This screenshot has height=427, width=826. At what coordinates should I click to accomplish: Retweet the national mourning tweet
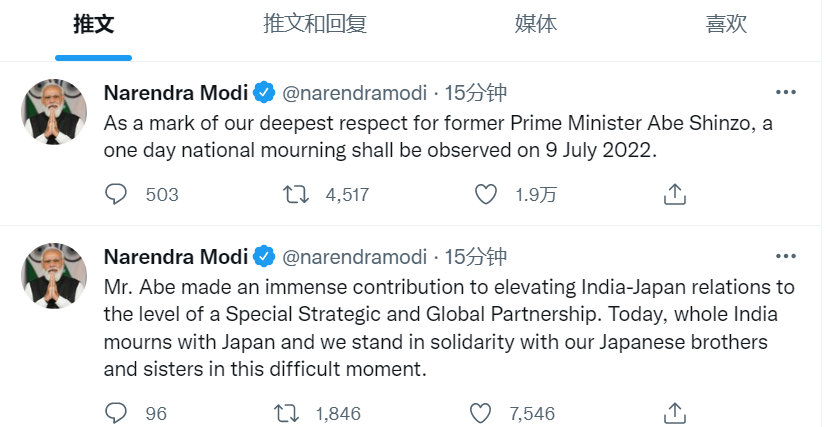[296, 194]
